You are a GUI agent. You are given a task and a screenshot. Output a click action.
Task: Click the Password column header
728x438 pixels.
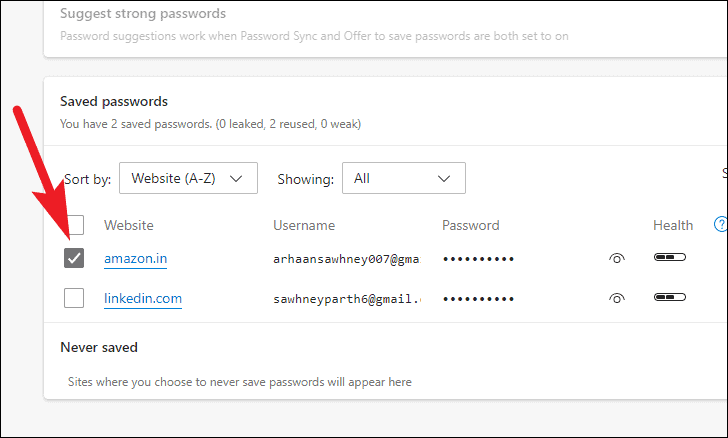point(470,225)
